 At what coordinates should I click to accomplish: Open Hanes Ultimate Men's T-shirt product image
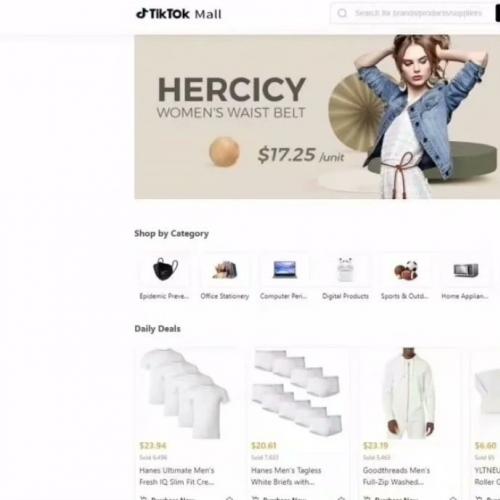tap(185, 393)
